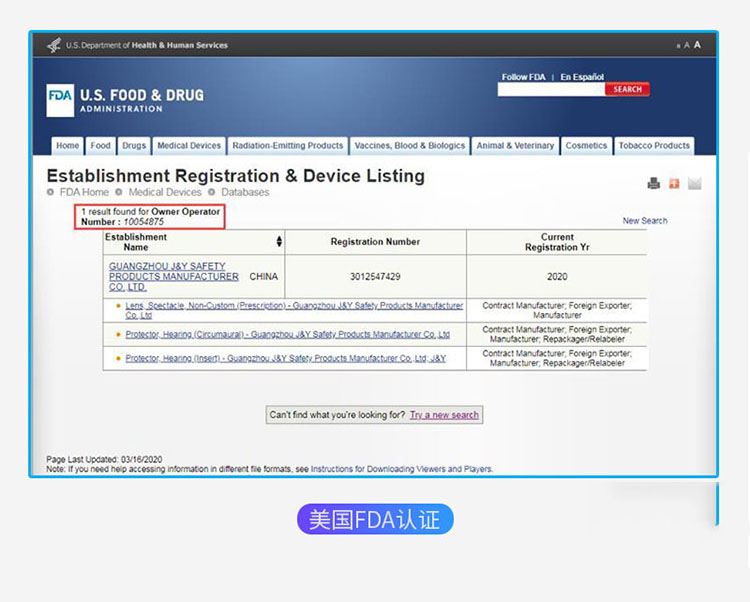The image size is (750, 602).
Task: Open the Radiation-Emitting Products tab
Action: click(287, 146)
